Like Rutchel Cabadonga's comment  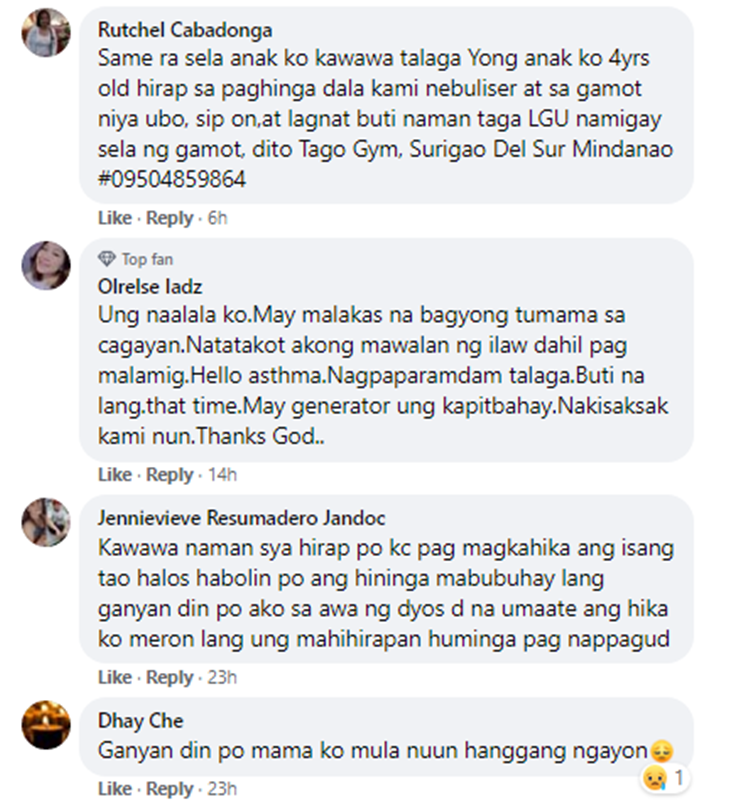pos(115,218)
